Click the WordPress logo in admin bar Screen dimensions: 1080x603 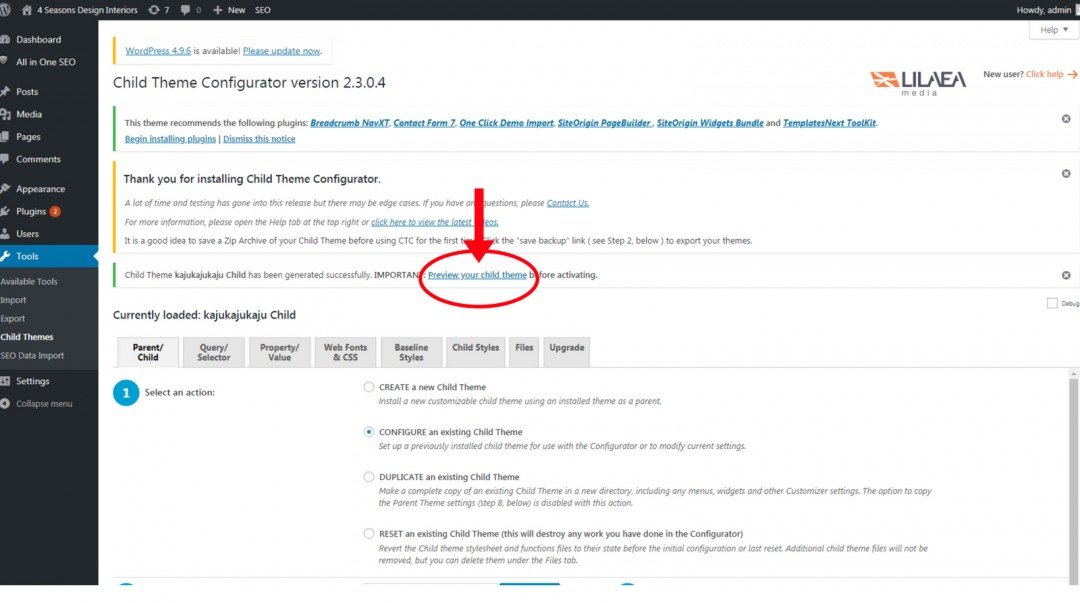(5, 10)
